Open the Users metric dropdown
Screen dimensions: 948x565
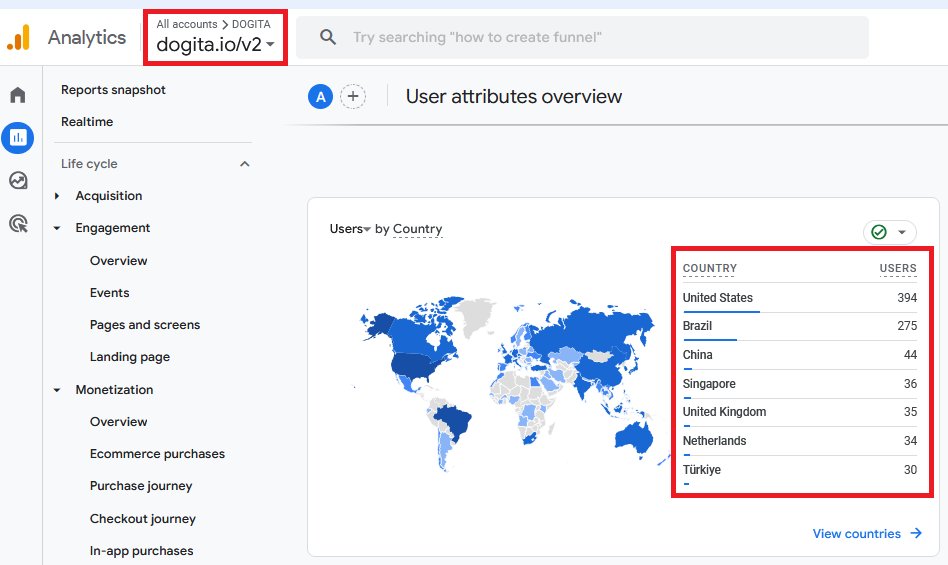[x=350, y=229]
